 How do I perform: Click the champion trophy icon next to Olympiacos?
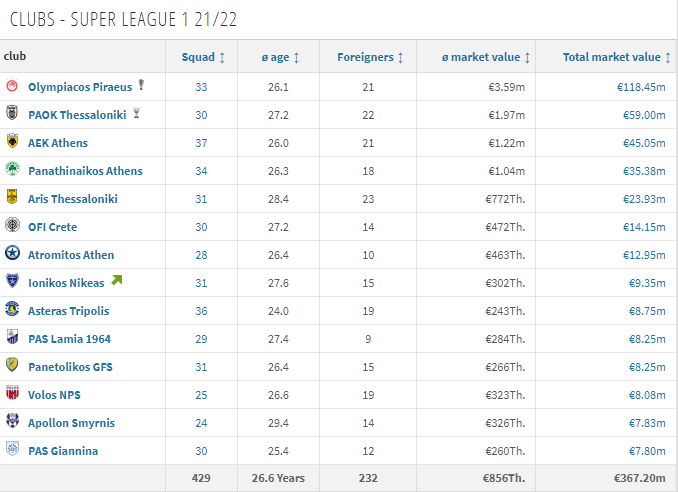click(141, 85)
